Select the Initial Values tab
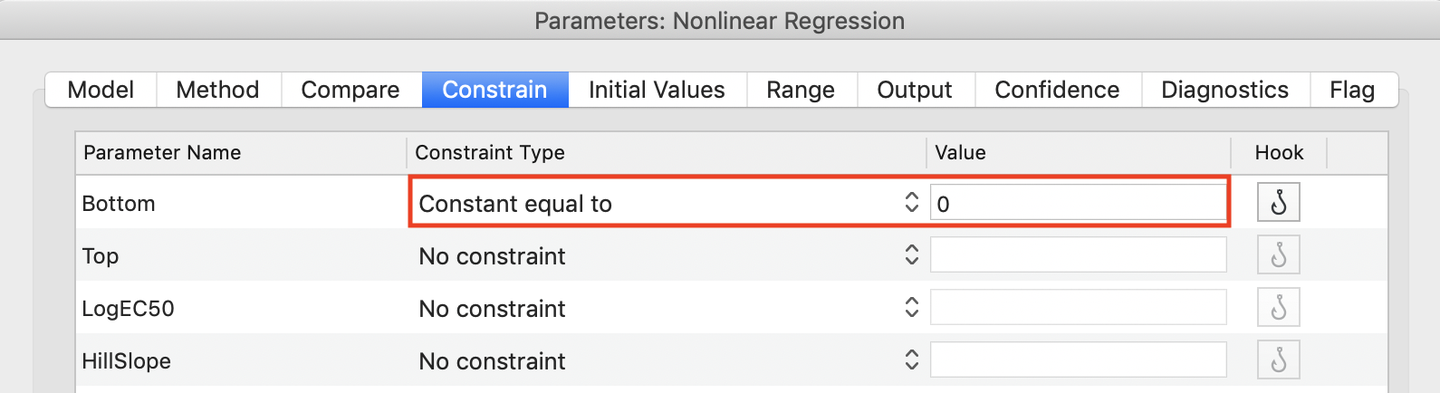The height and width of the screenshot is (393, 1440). (x=657, y=90)
